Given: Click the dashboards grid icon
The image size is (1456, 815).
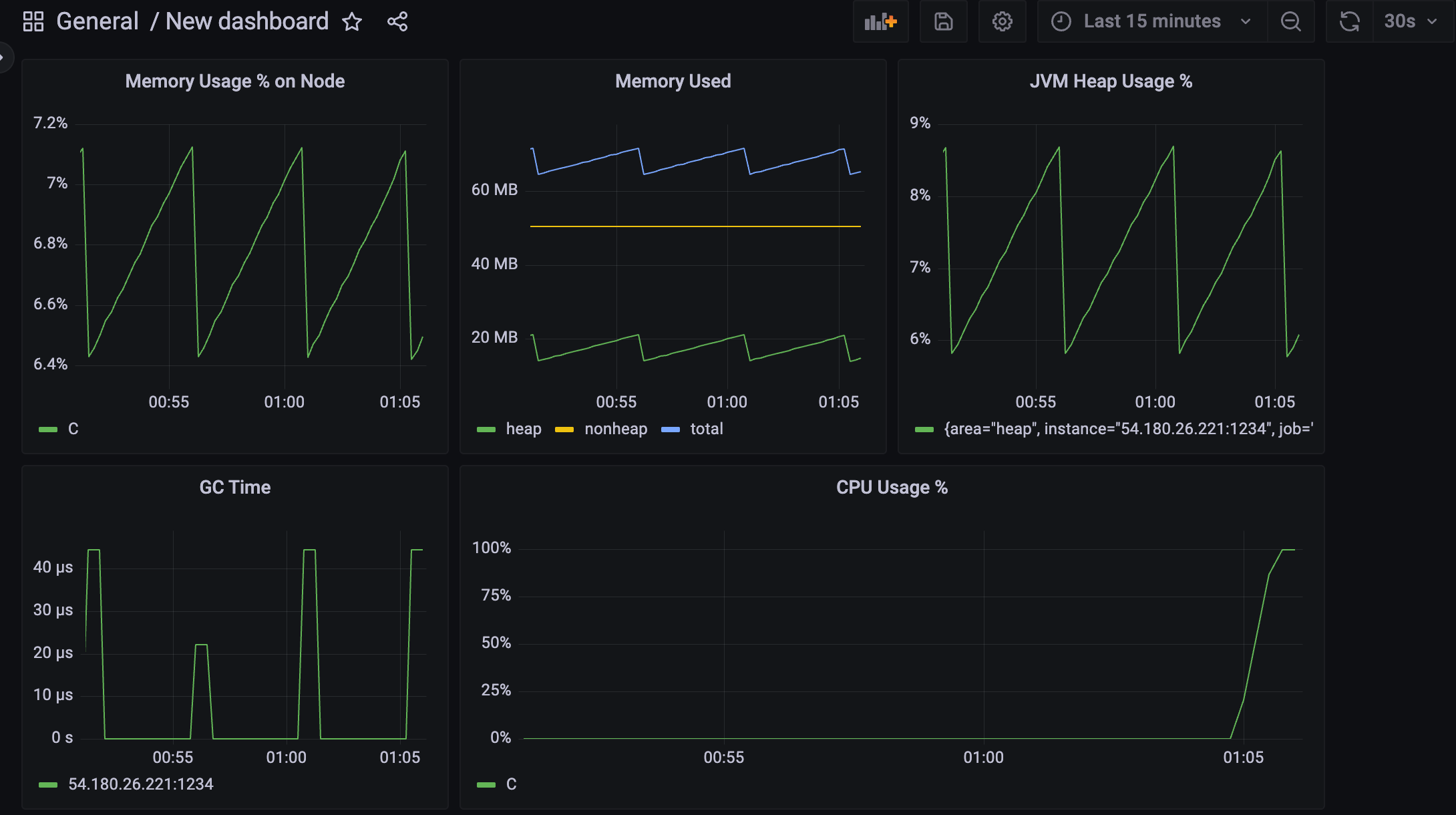Looking at the screenshot, I should tap(33, 21).
